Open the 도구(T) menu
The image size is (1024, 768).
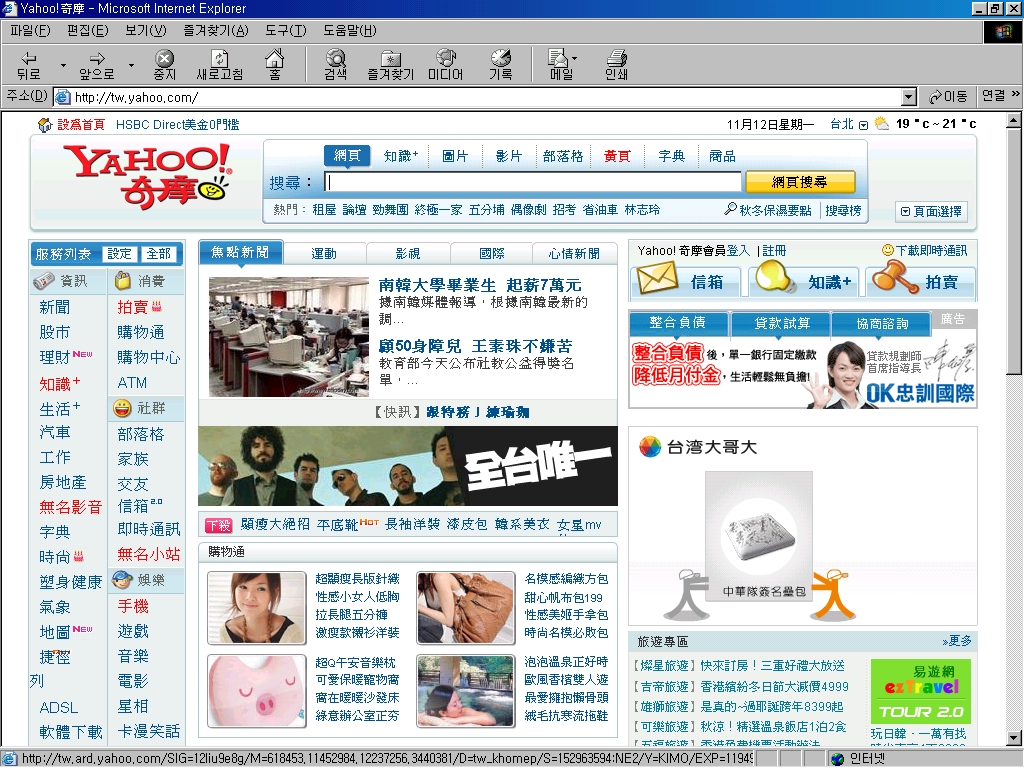click(285, 31)
